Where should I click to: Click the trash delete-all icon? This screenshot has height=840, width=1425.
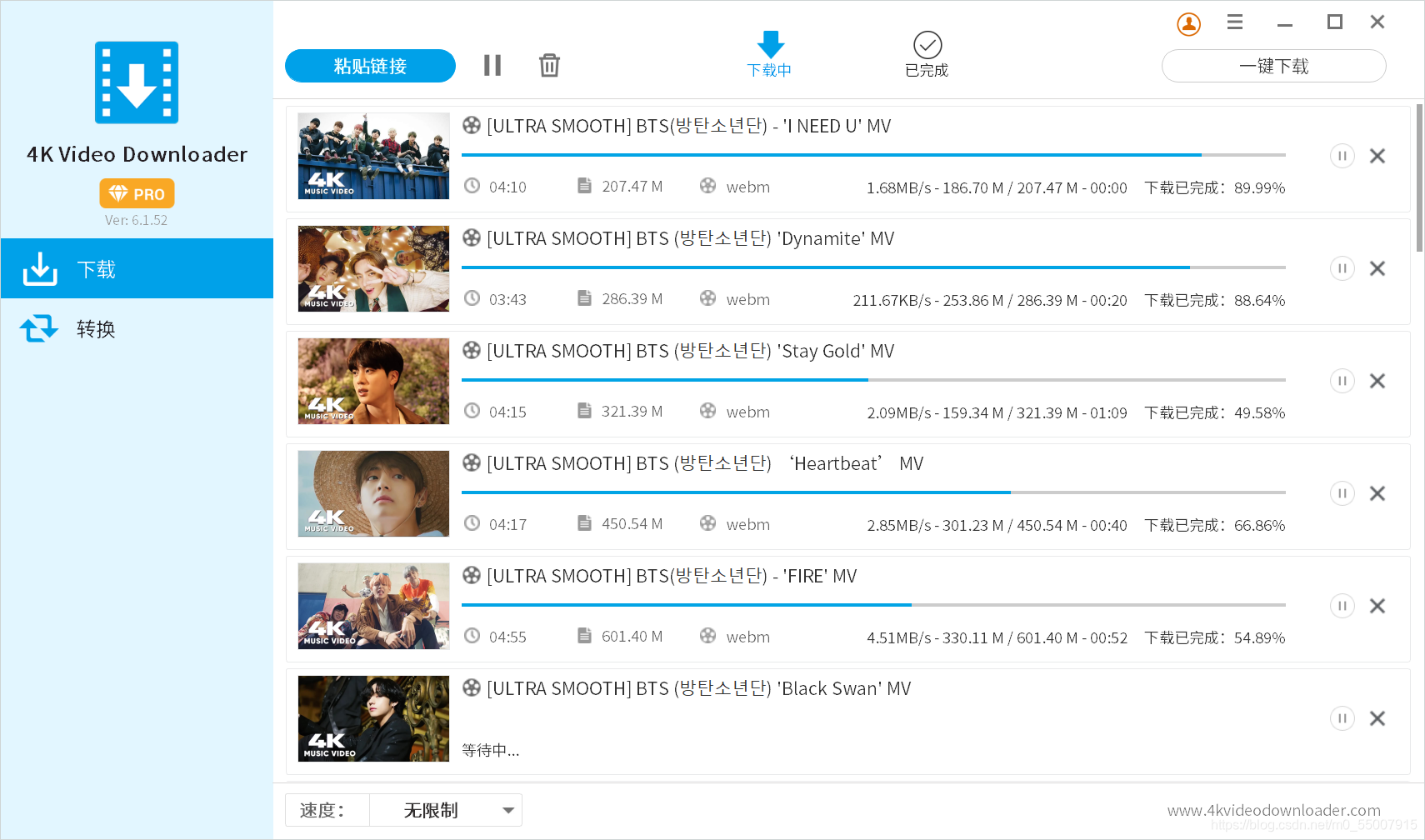tap(549, 65)
